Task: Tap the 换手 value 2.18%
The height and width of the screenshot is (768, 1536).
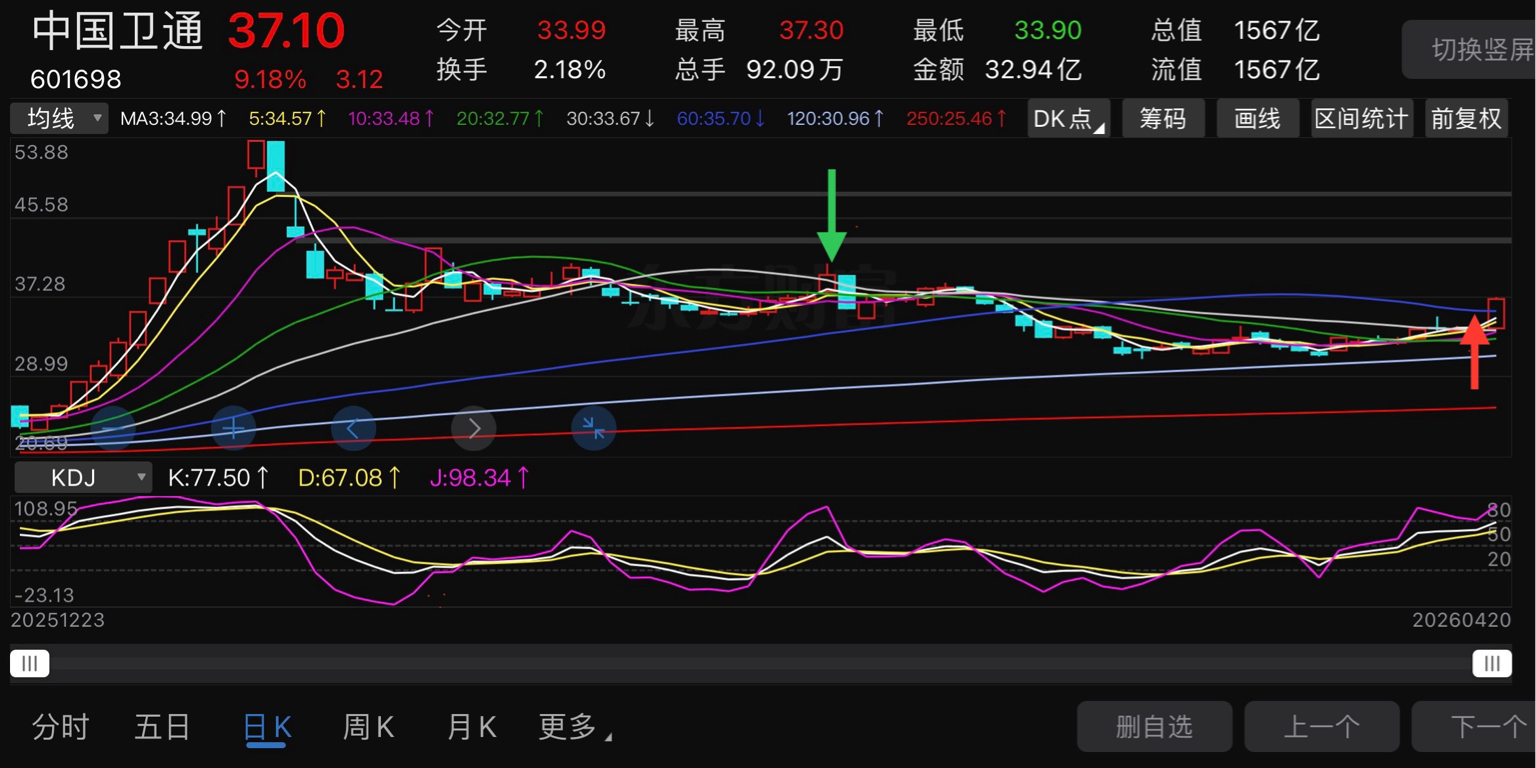Action: tap(570, 70)
